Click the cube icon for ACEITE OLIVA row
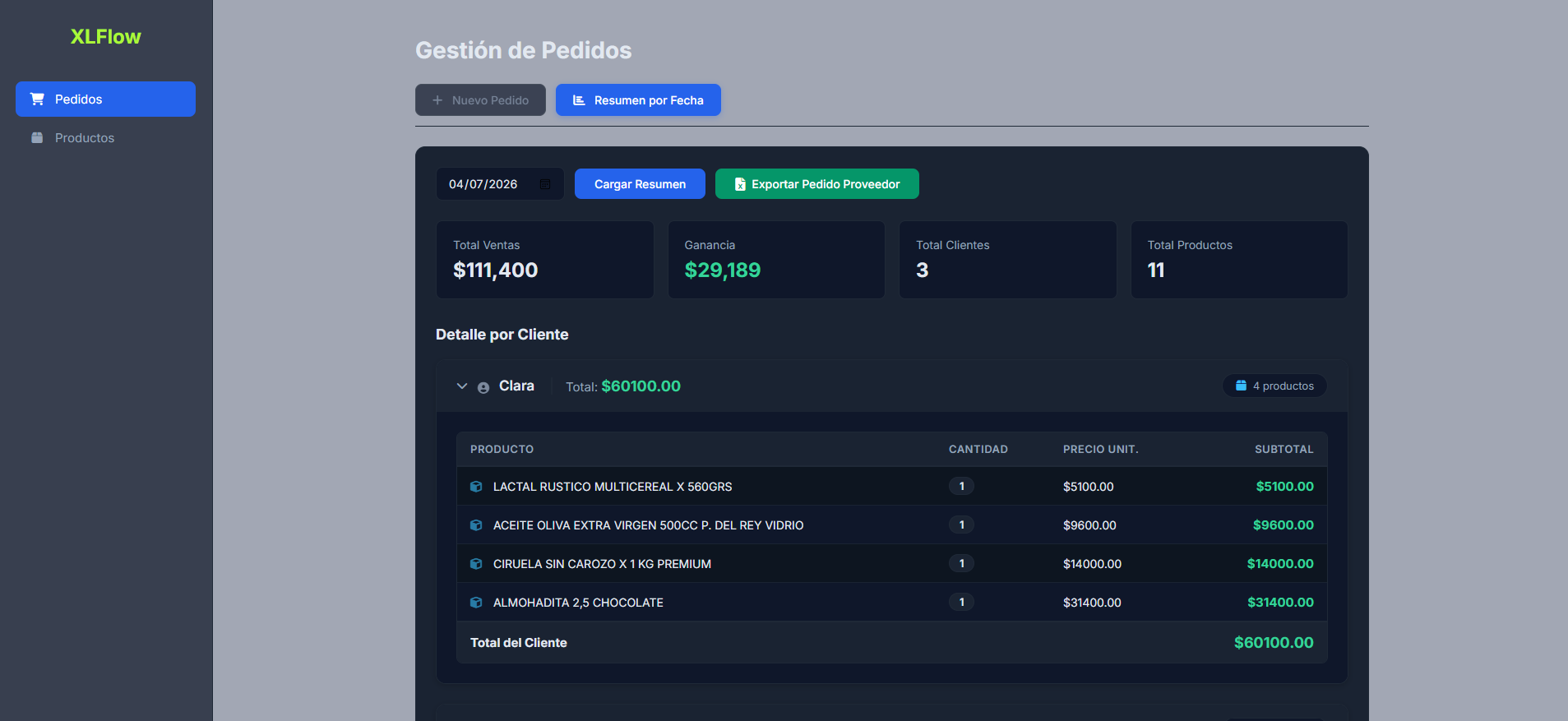1568x721 pixels. [476, 525]
